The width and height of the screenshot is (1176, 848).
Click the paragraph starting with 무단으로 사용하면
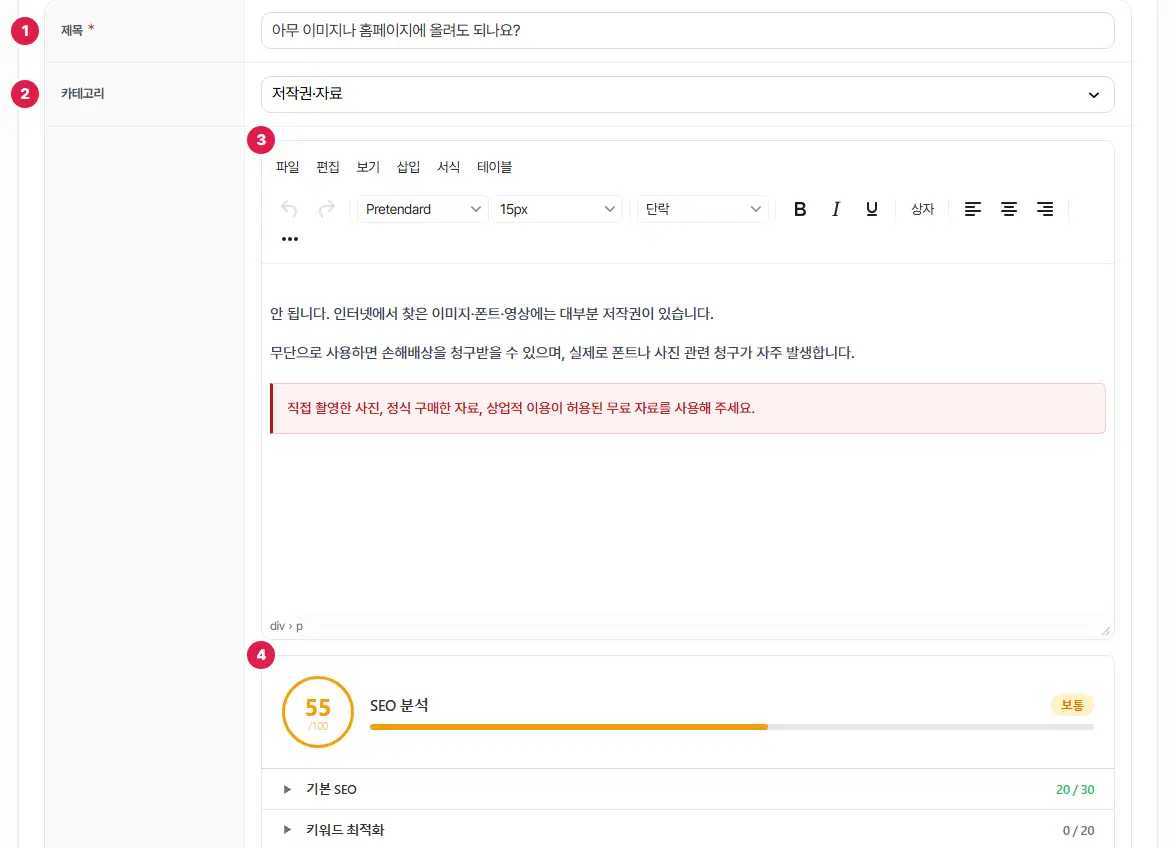click(562, 352)
